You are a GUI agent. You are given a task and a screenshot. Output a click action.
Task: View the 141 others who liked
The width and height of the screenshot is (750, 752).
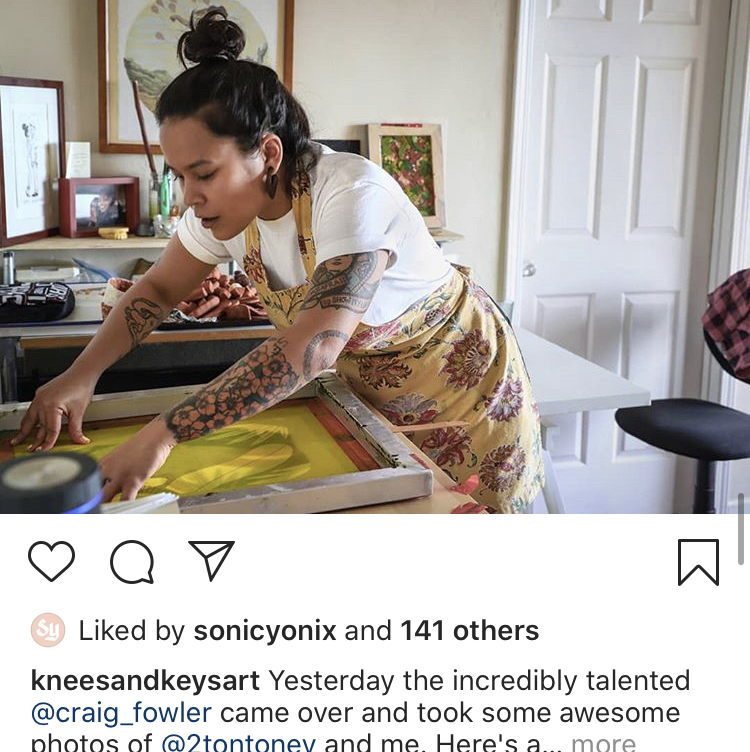pyautogui.click(x=469, y=630)
